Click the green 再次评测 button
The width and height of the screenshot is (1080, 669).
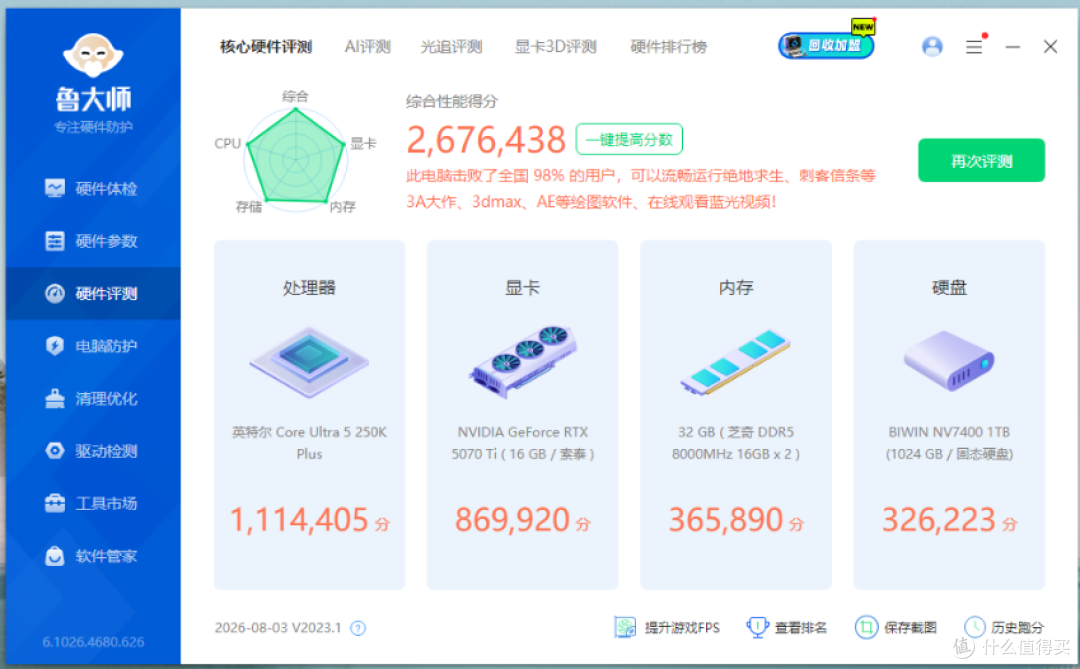pyautogui.click(x=981, y=161)
